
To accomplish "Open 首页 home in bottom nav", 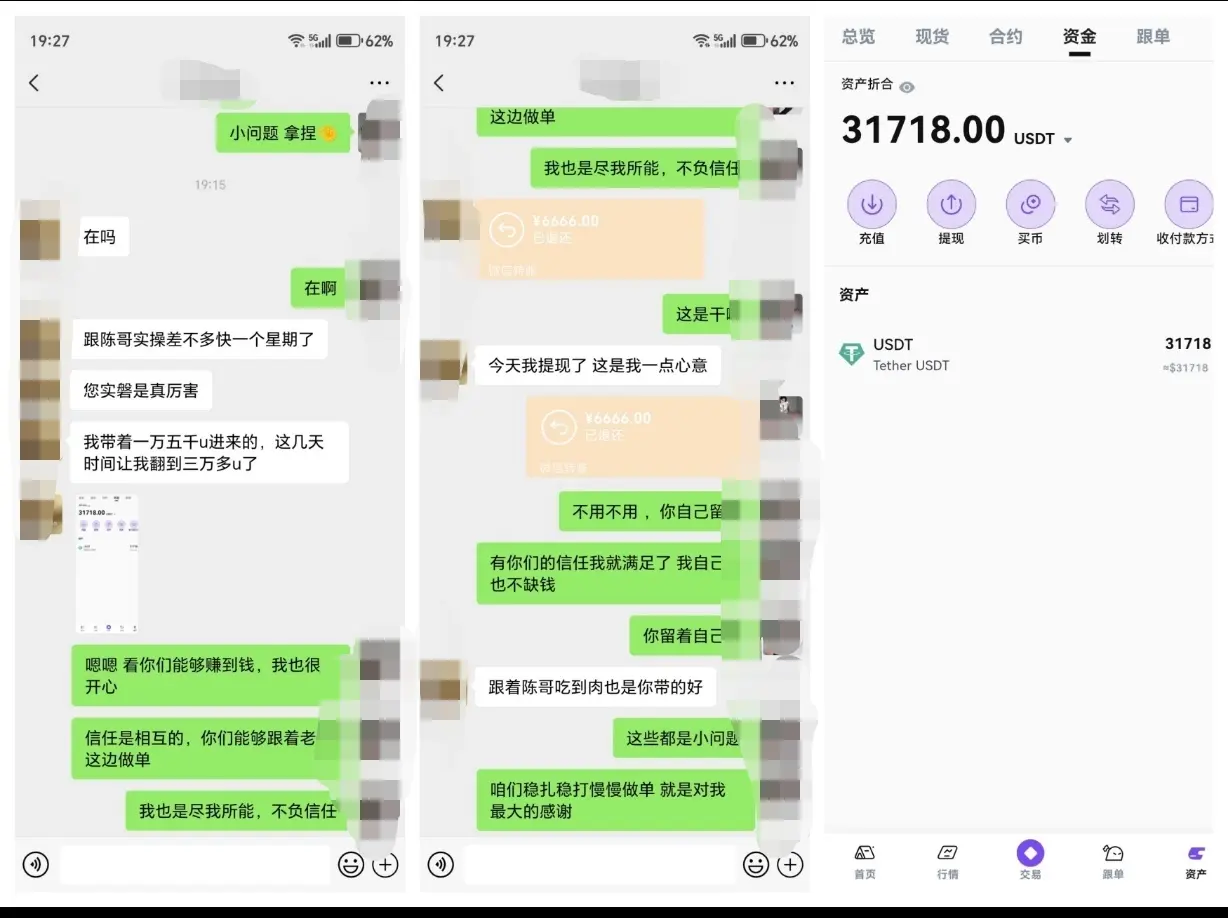I will click(x=865, y=860).
